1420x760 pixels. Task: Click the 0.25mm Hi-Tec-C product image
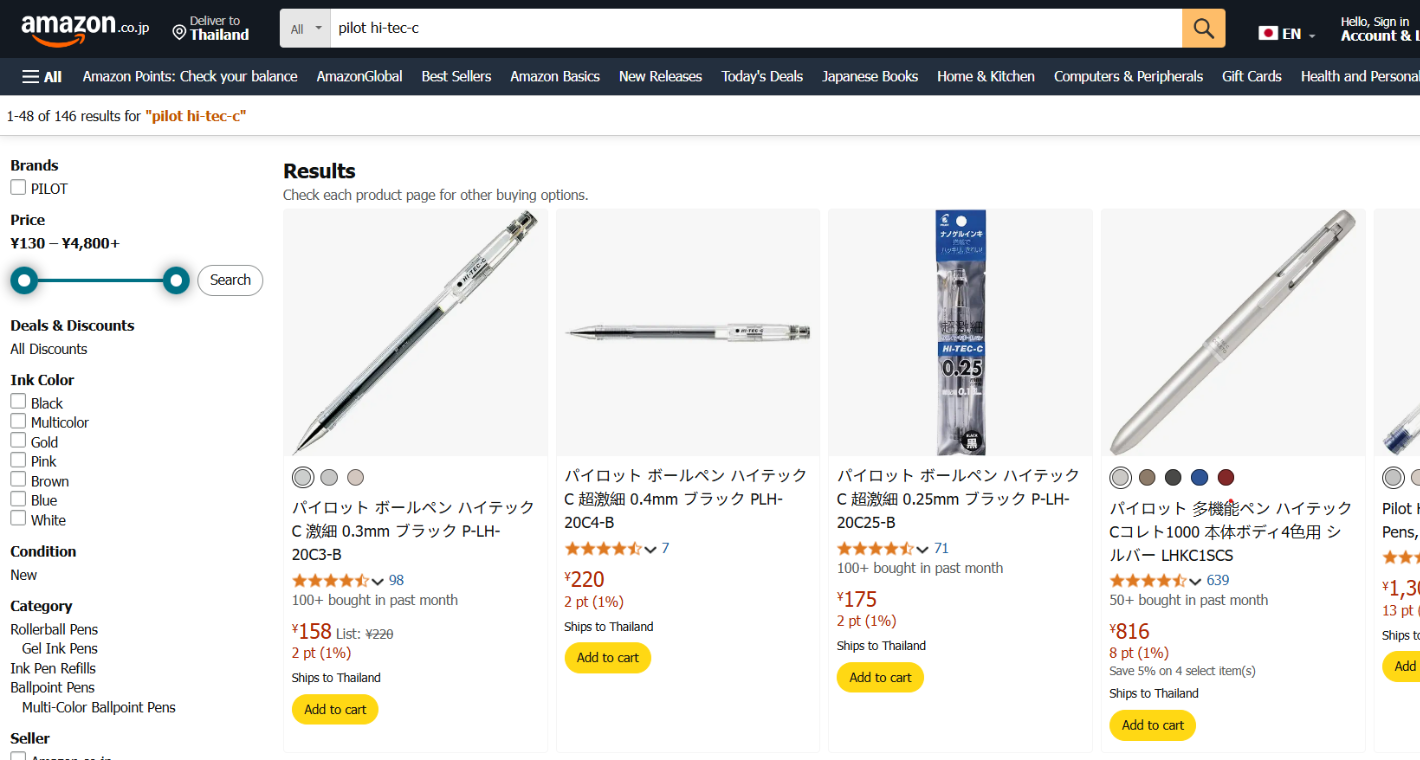(960, 333)
